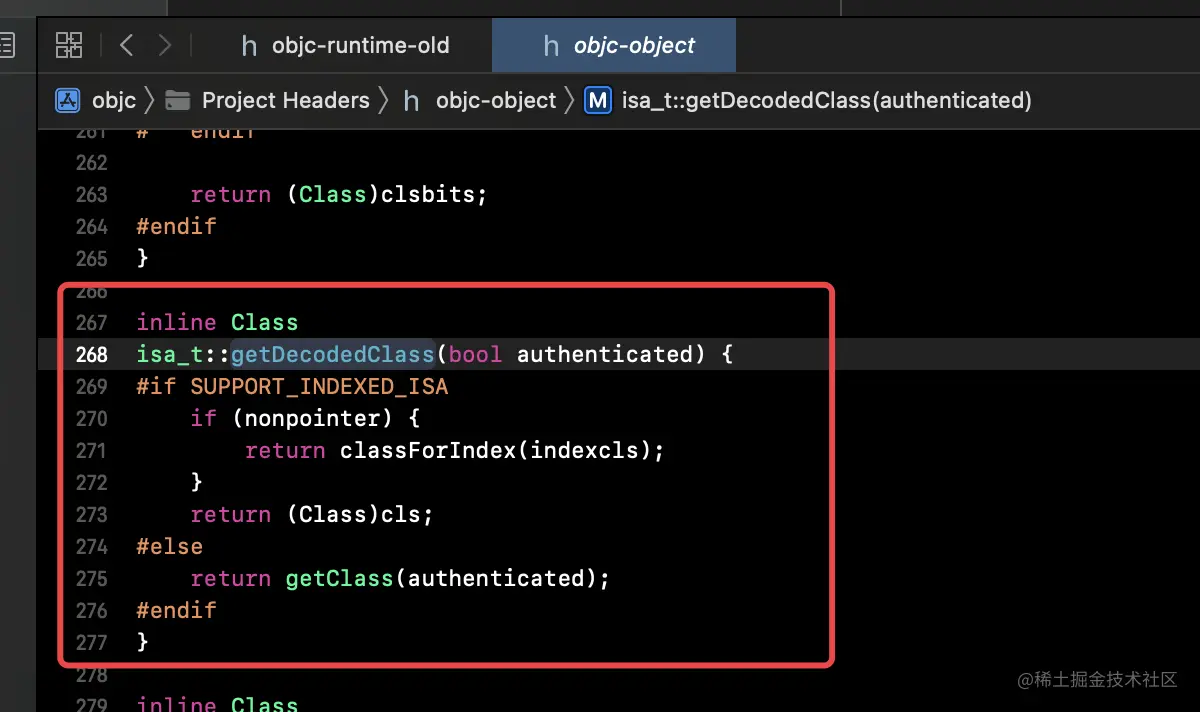Click line number 268 in gutter
1200x712 pixels.
(91, 354)
